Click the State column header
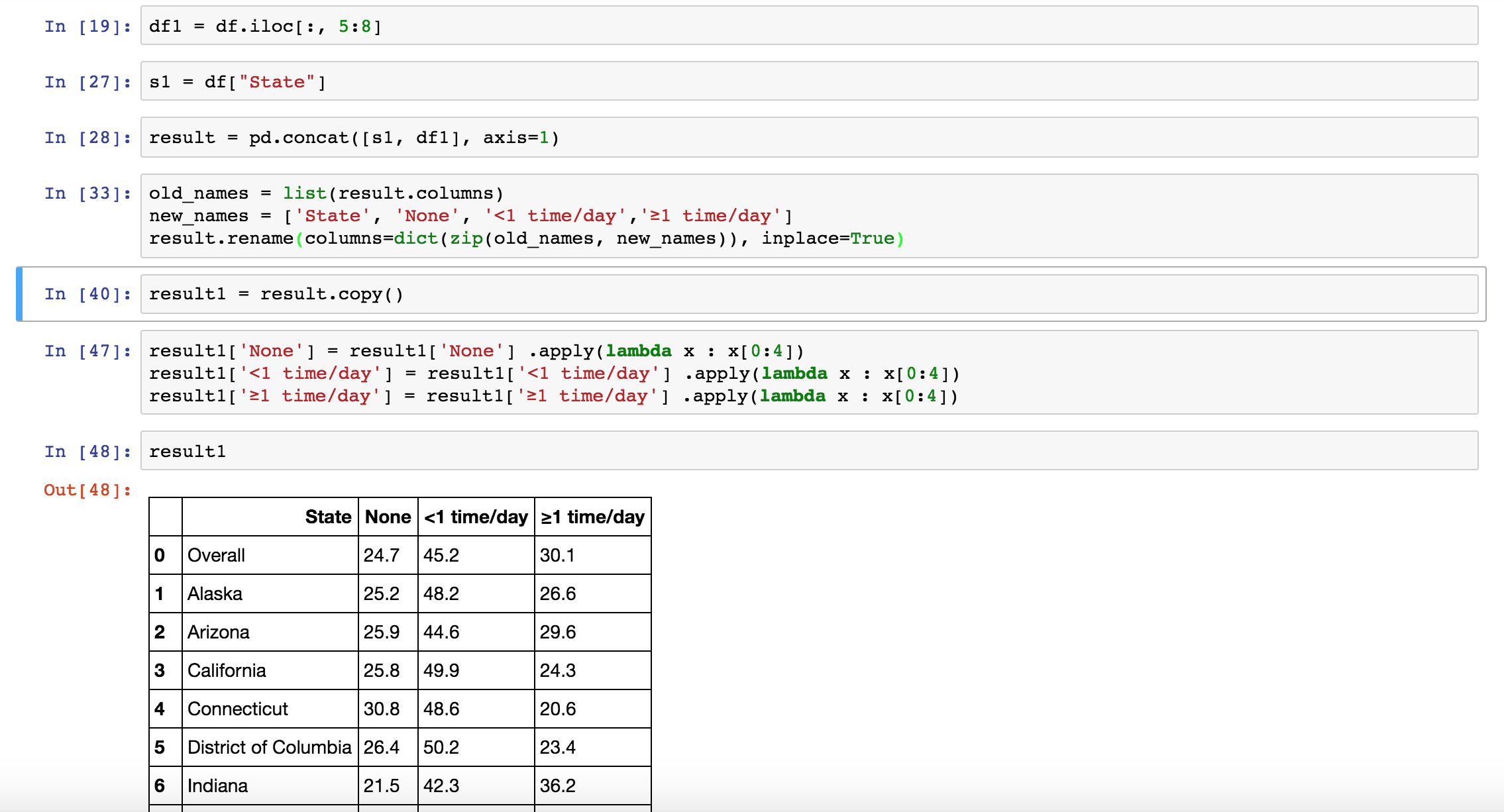This screenshot has width=1504, height=812. tap(328, 517)
